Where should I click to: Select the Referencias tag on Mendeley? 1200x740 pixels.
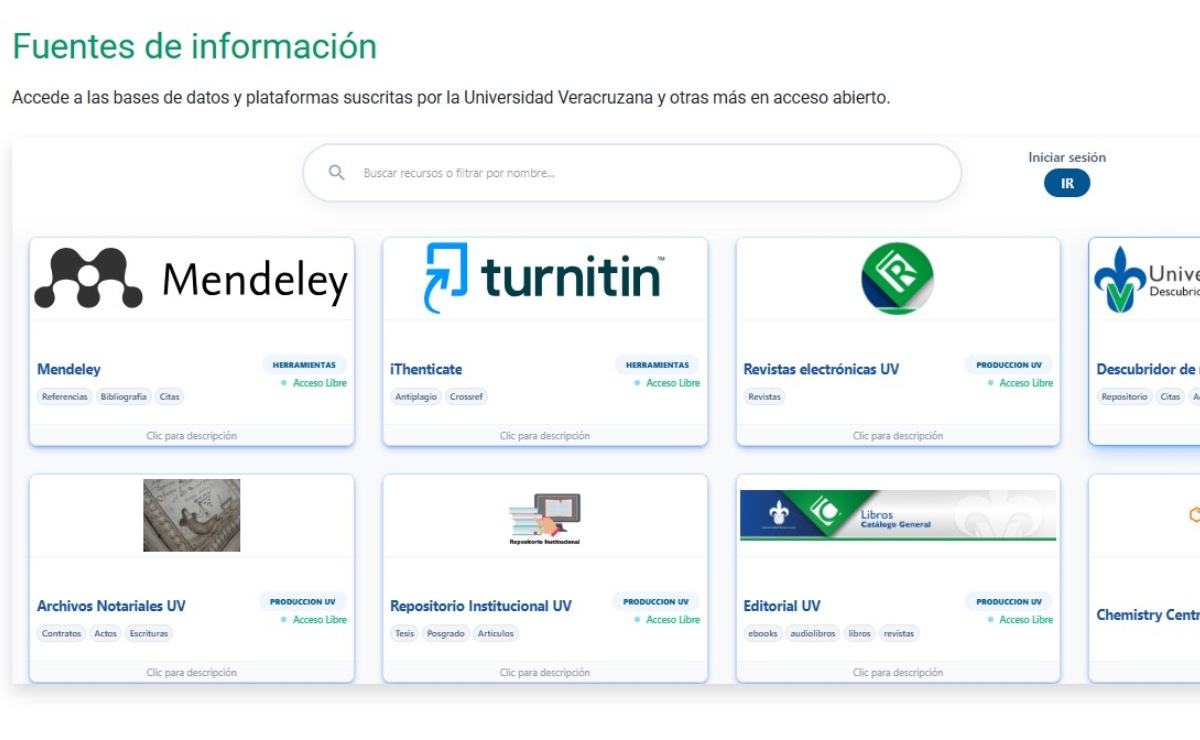65,397
